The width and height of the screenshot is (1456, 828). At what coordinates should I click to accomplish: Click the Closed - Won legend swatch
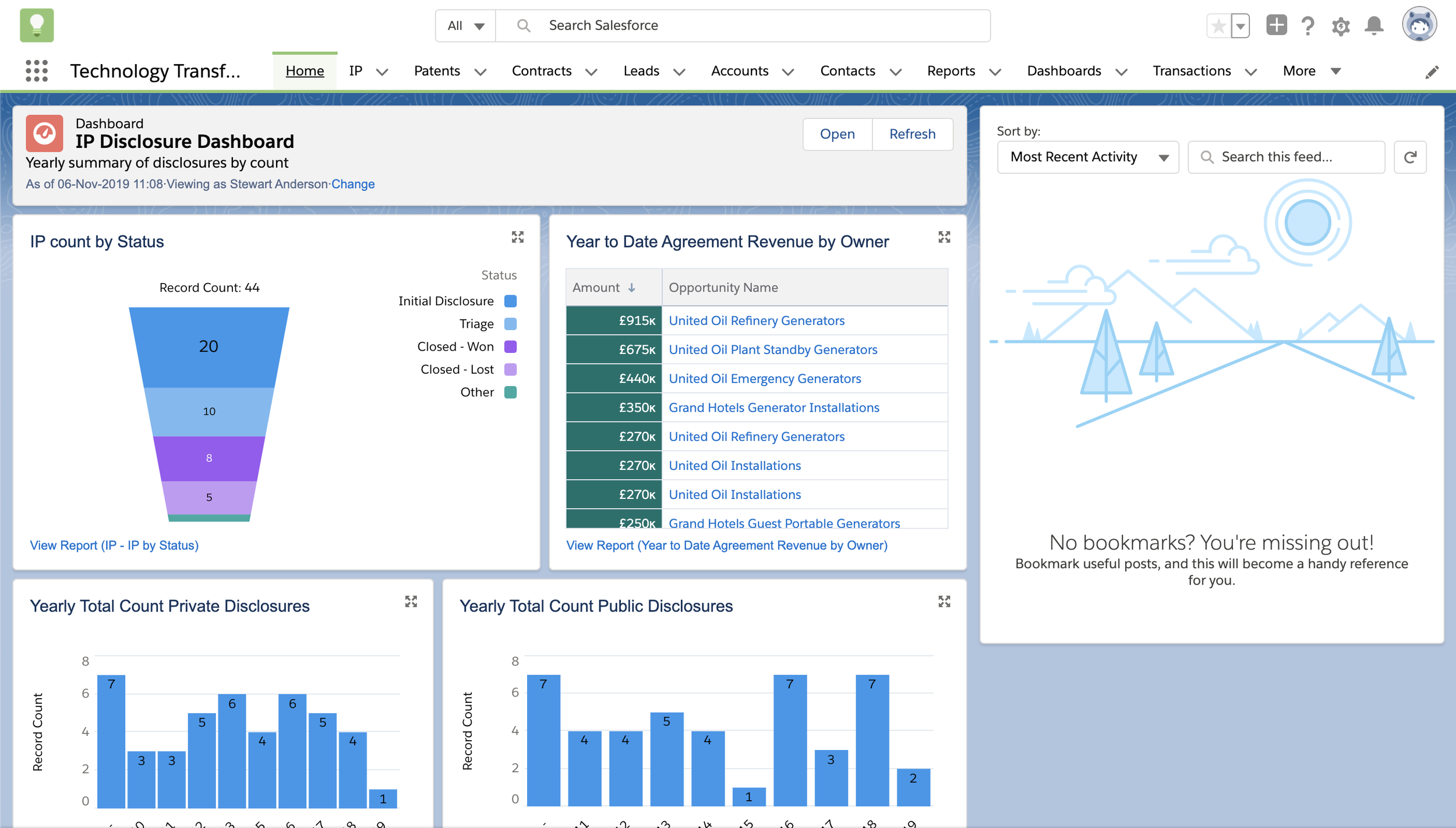coord(510,347)
